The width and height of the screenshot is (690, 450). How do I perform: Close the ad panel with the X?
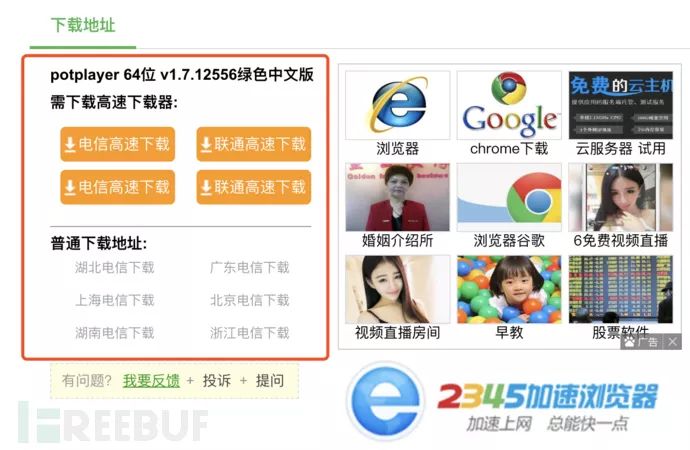click(x=673, y=342)
